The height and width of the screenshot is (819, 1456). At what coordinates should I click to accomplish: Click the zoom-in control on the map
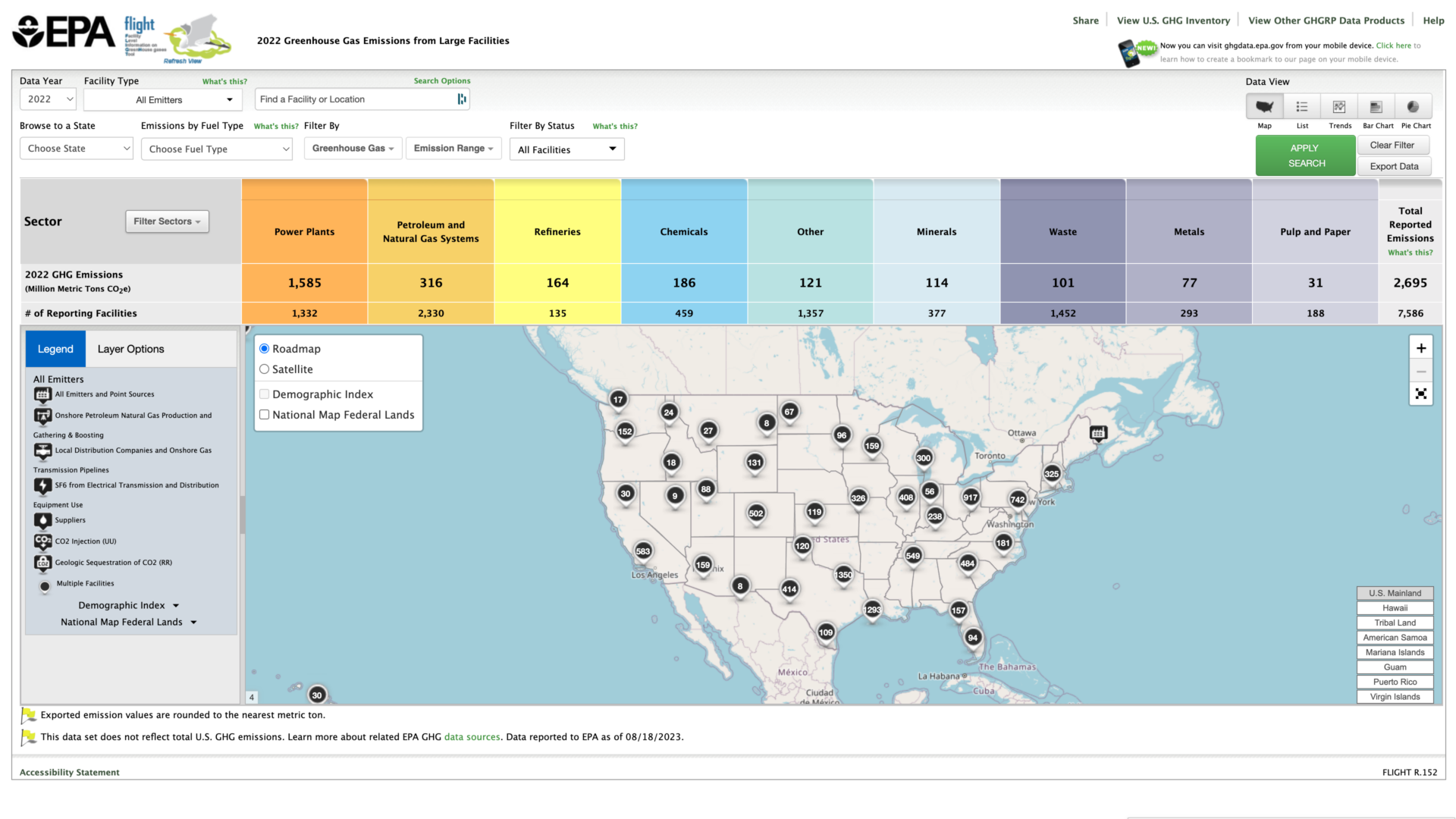click(1421, 347)
